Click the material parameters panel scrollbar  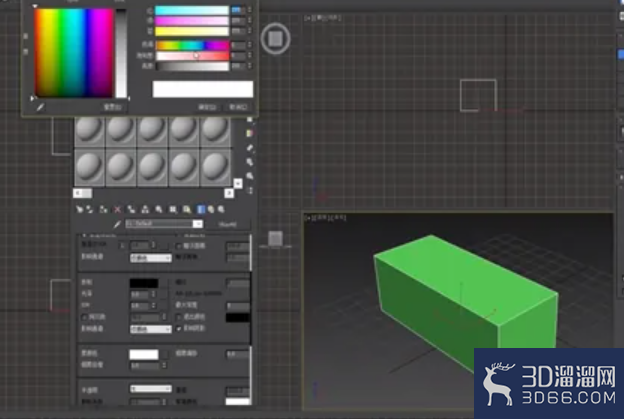(251, 318)
